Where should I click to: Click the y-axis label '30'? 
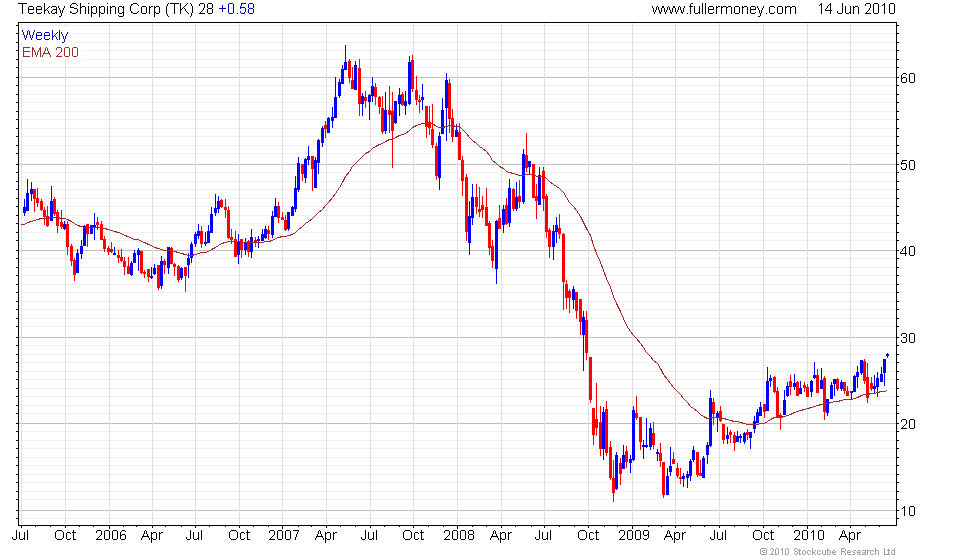[908, 338]
